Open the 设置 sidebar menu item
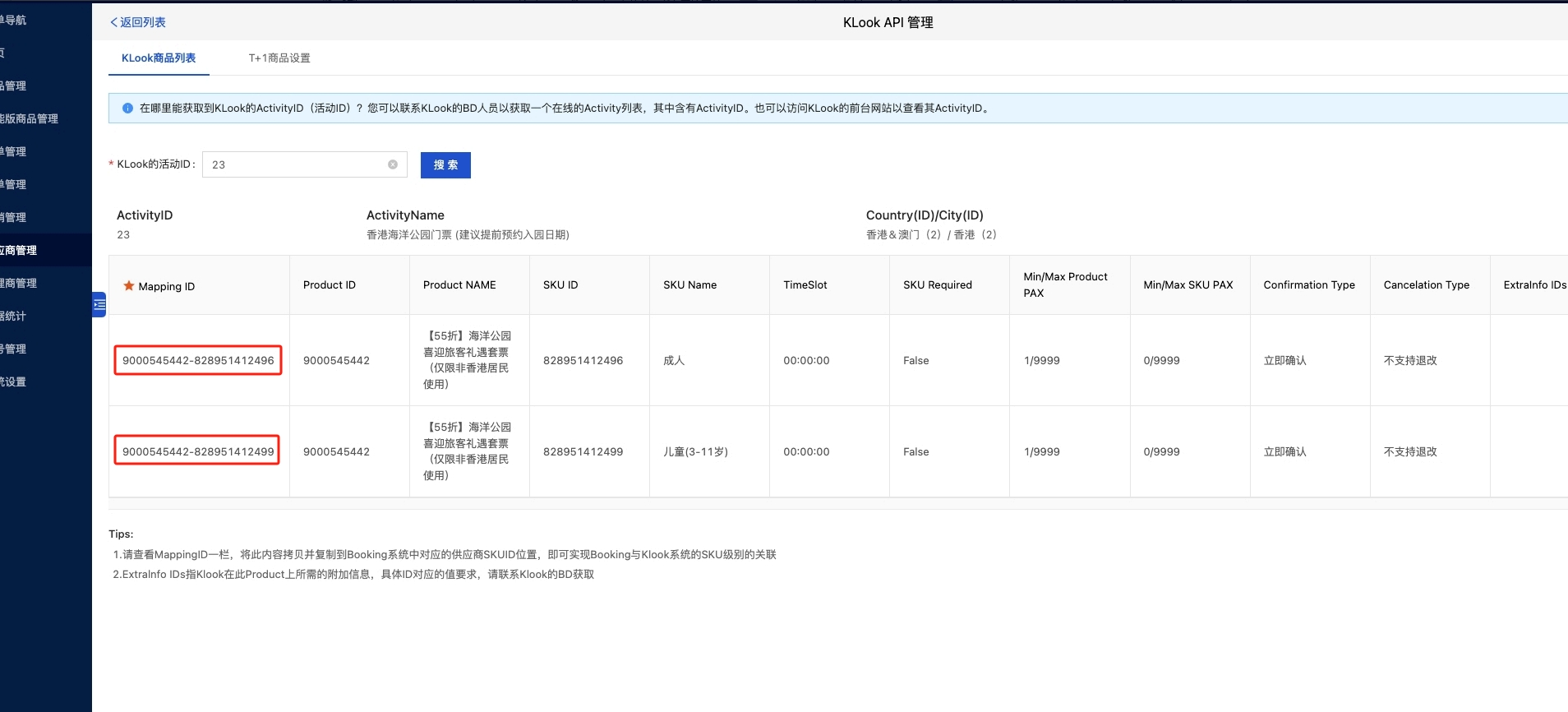 point(46,381)
